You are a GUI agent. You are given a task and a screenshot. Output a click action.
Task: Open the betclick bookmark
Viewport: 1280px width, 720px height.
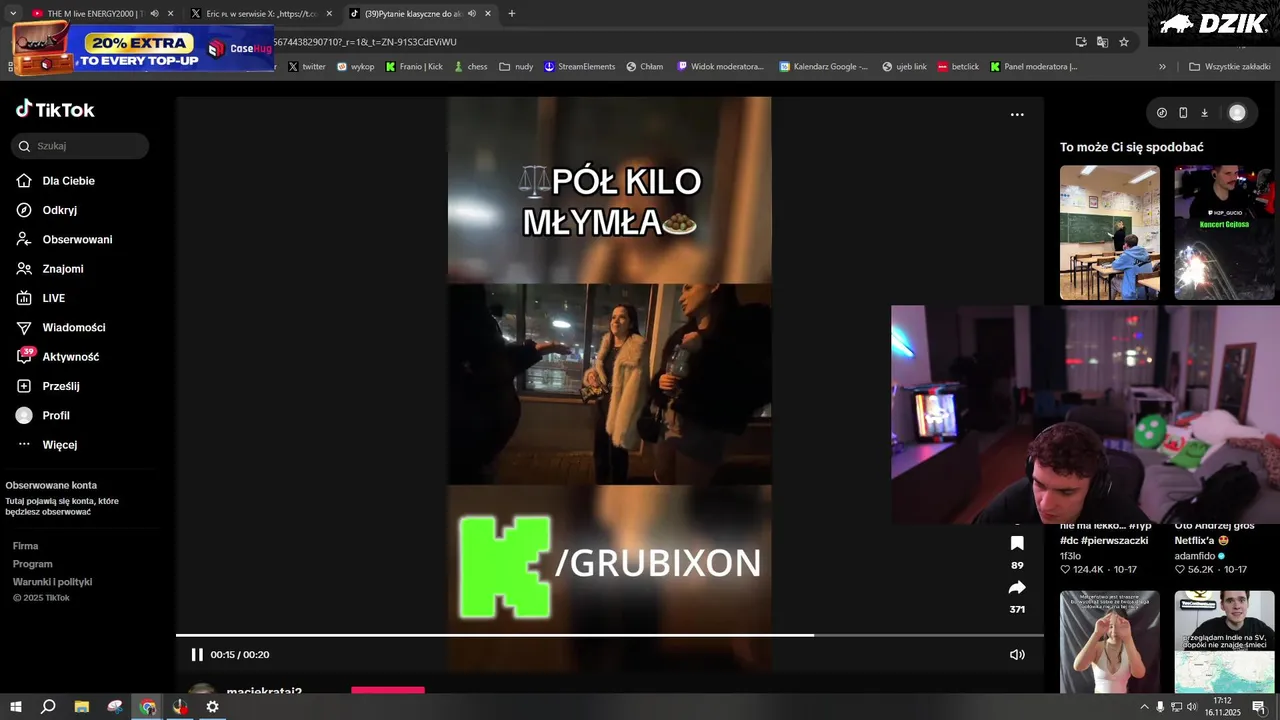[x=958, y=67]
